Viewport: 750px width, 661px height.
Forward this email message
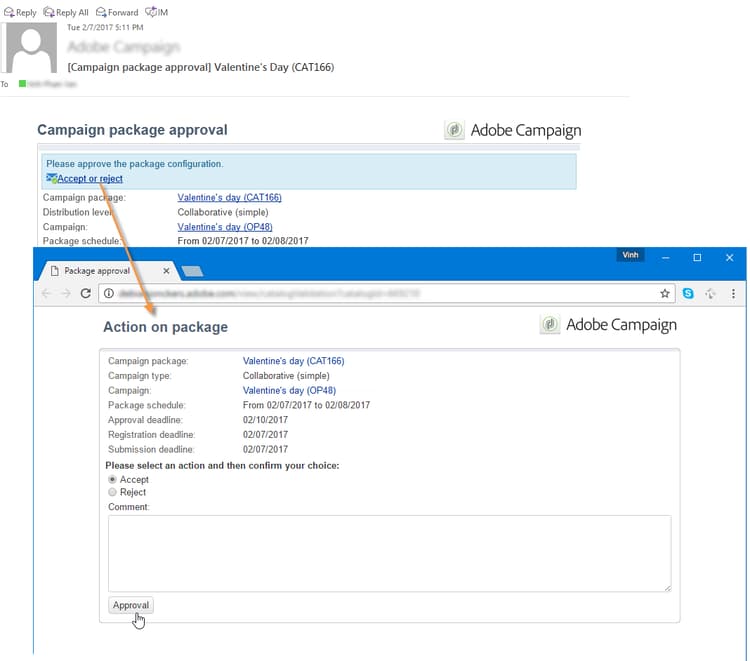click(117, 12)
